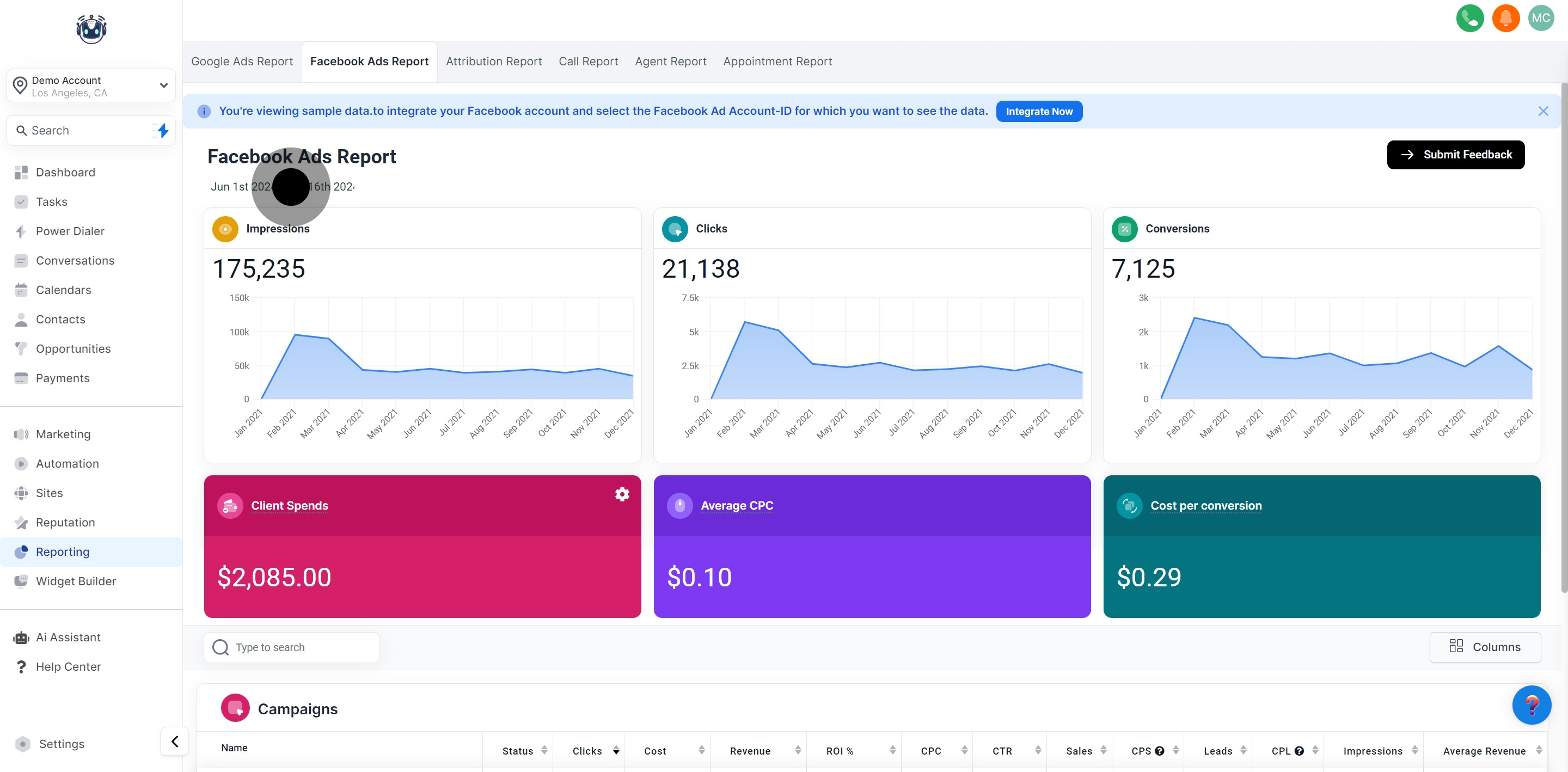Open the Client Spends gear settings
This screenshot has height=772, width=1568.
click(621, 494)
